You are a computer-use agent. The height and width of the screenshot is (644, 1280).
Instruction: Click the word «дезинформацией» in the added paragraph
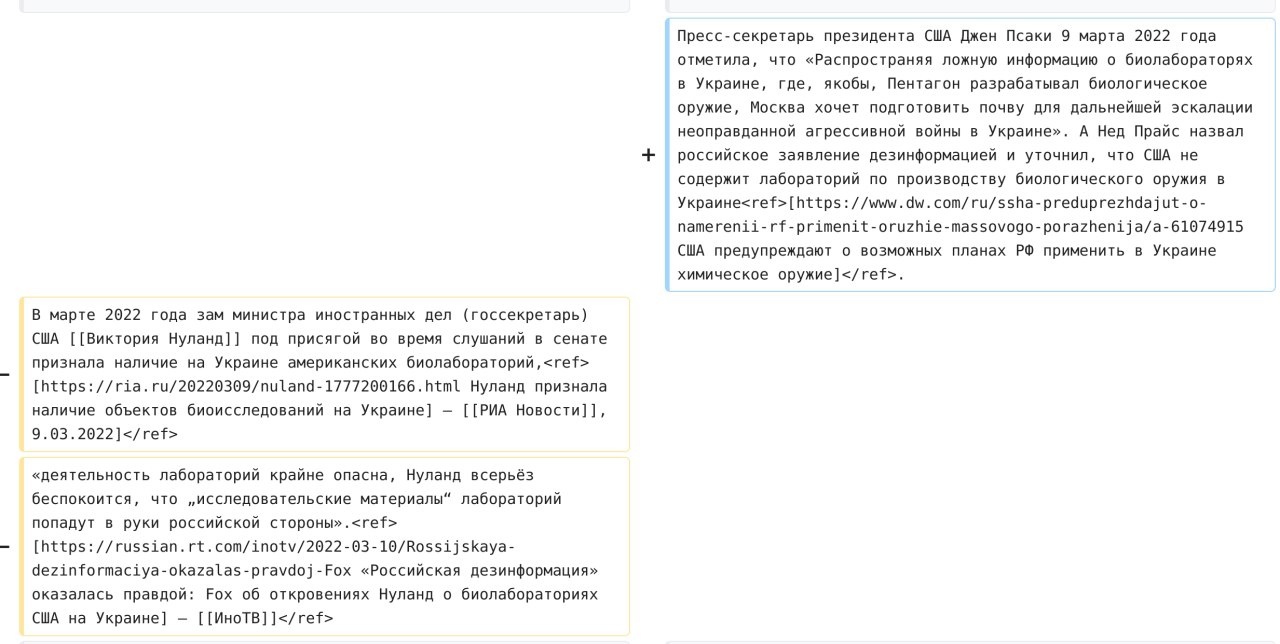[934, 156]
